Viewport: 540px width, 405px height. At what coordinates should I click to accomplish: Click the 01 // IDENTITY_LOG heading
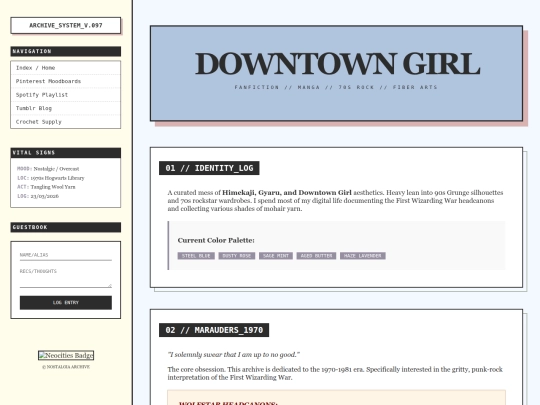pyautogui.click(x=209, y=168)
